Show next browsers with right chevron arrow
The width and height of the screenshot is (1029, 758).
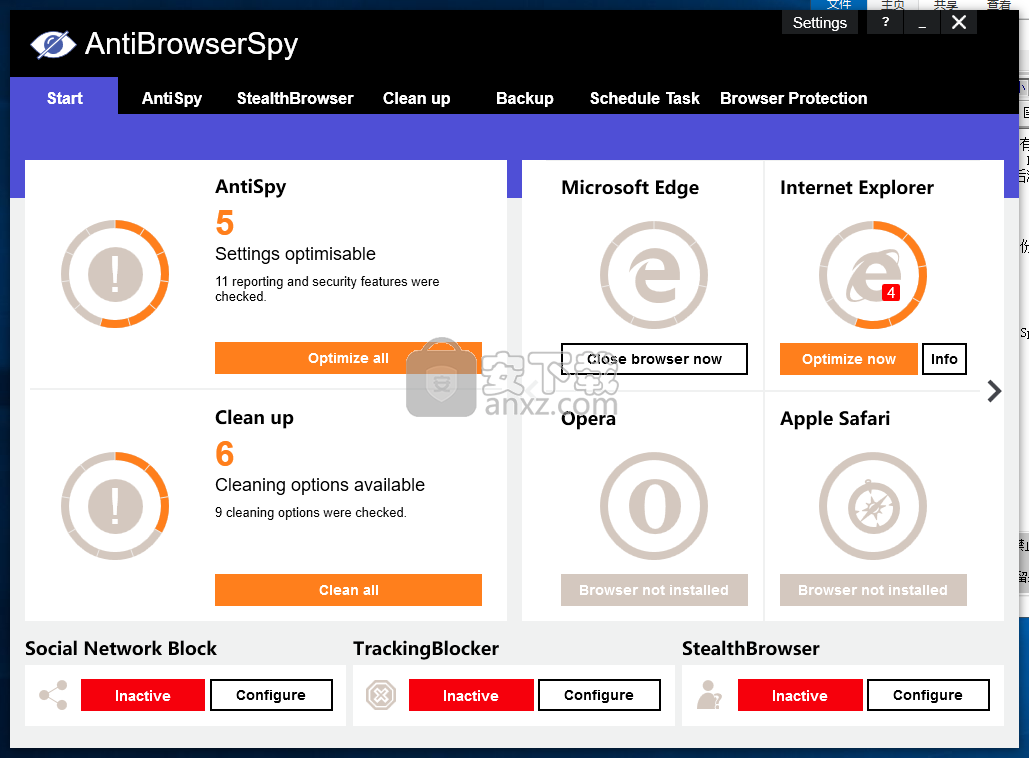[994, 391]
